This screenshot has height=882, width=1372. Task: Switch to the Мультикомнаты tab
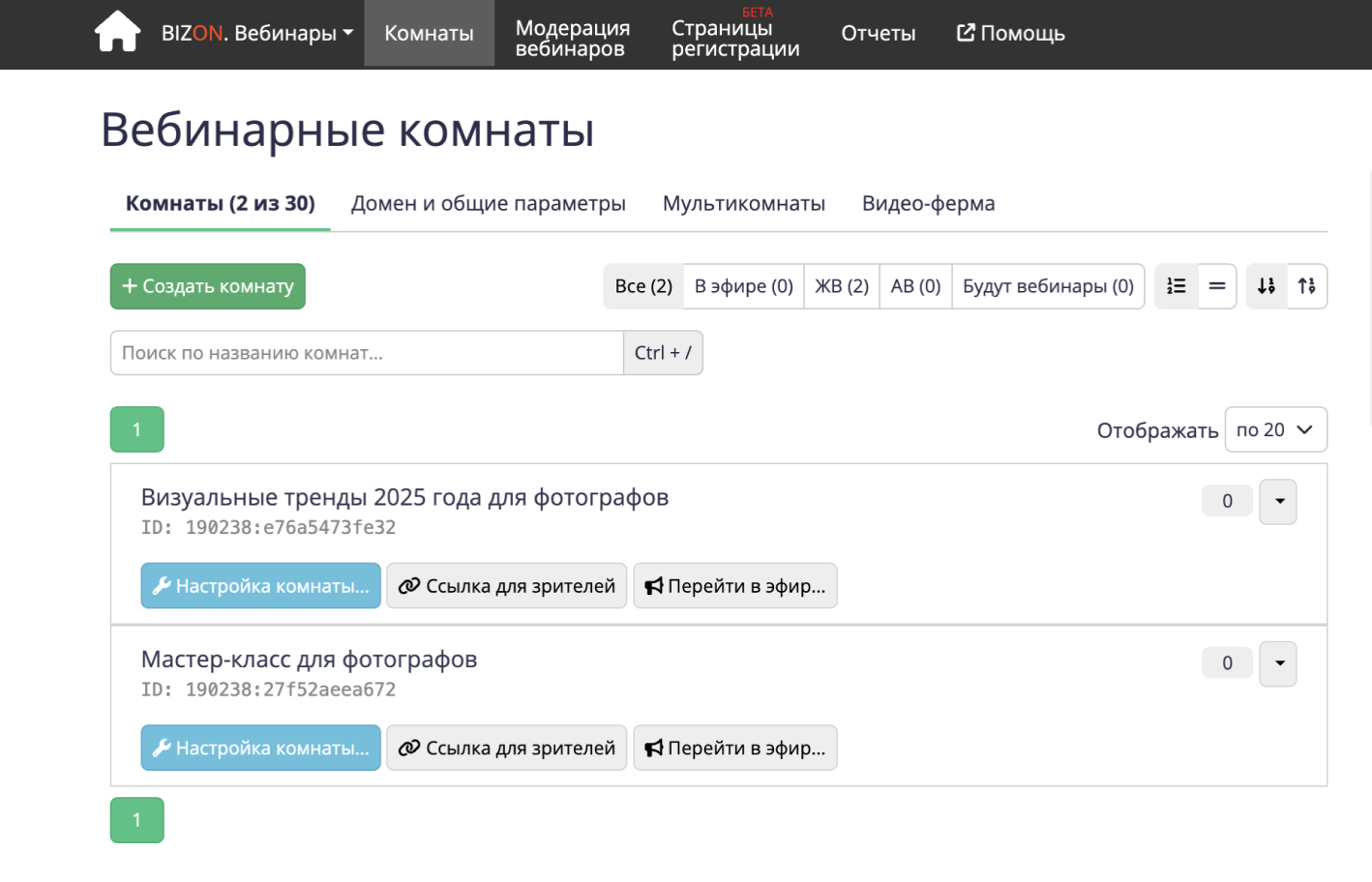(743, 203)
